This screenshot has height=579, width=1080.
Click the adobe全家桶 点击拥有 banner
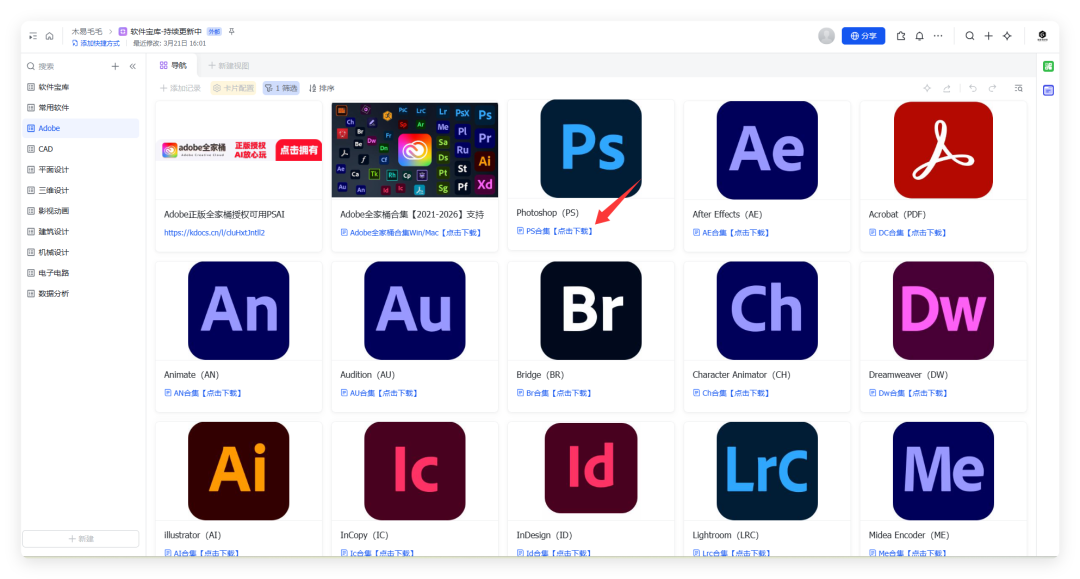pos(241,150)
